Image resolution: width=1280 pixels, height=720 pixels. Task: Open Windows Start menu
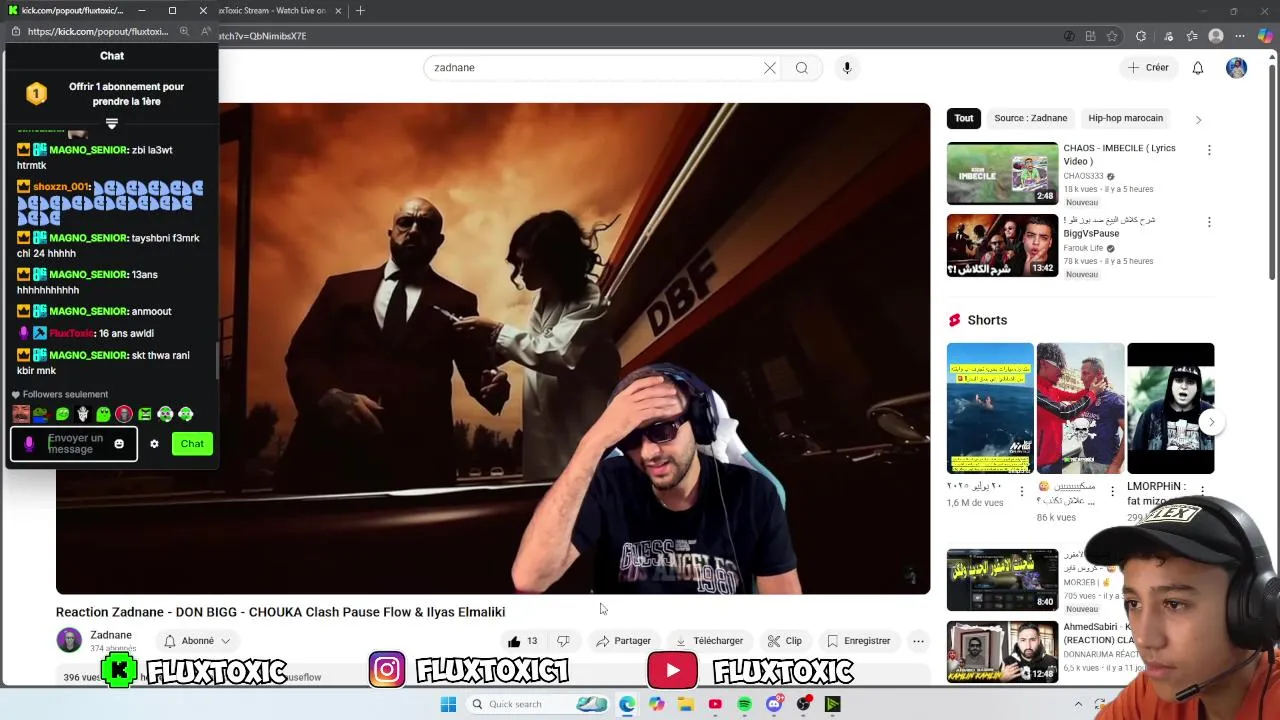click(x=448, y=704)
